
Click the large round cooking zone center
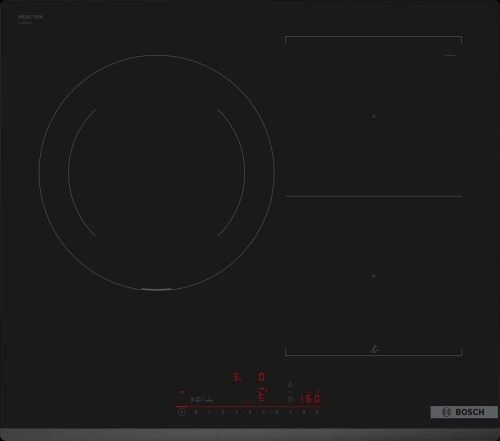(157, 173)
